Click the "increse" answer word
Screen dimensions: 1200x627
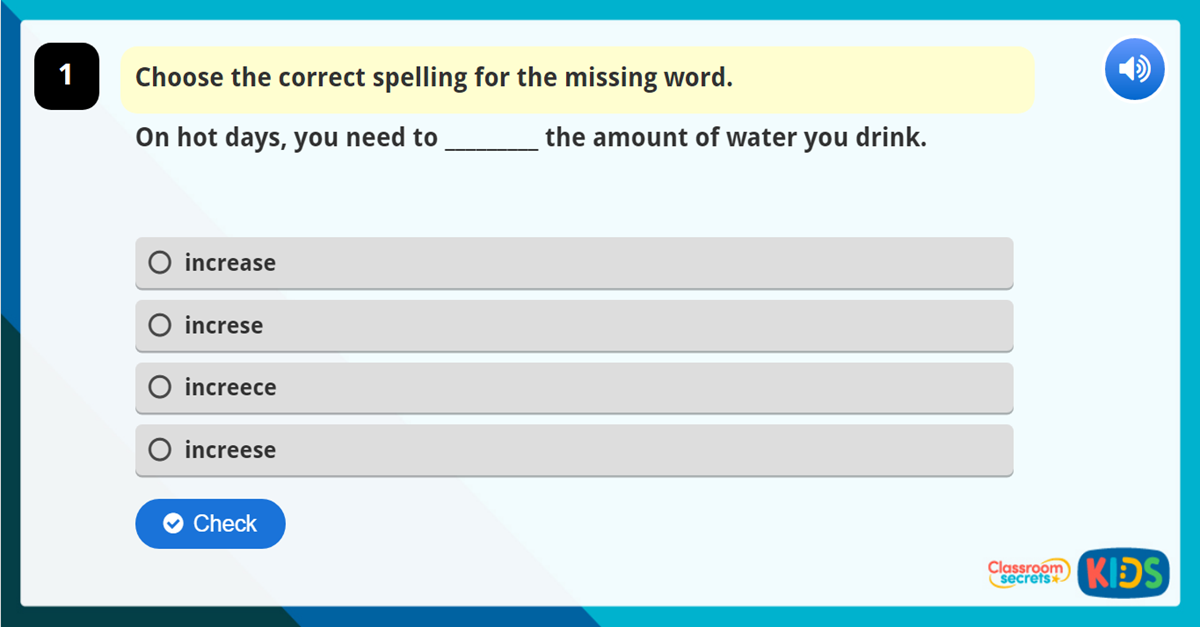coord(224,326)
